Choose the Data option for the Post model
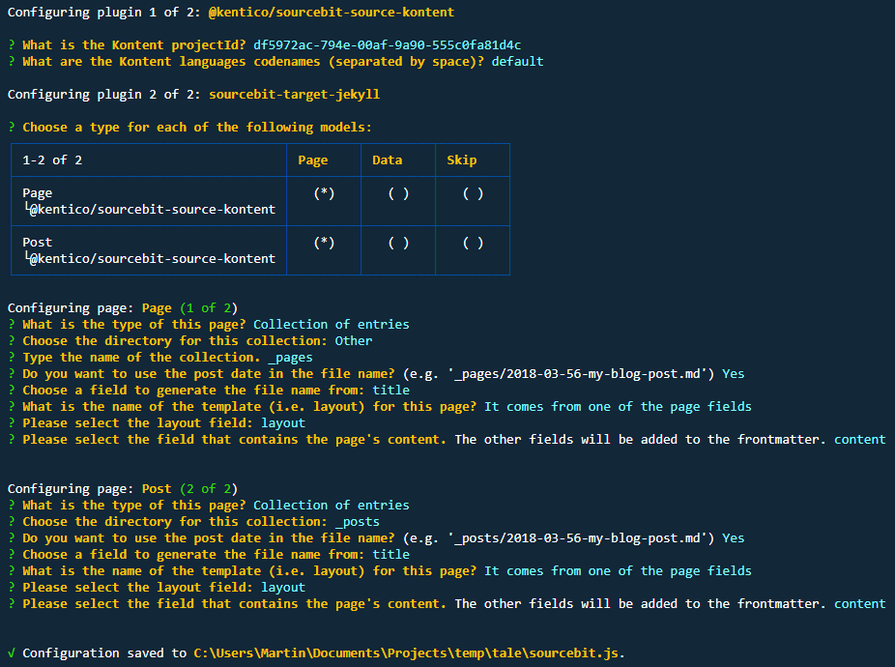The height and width of the screenshot is (667, 895). click(398, 242)
